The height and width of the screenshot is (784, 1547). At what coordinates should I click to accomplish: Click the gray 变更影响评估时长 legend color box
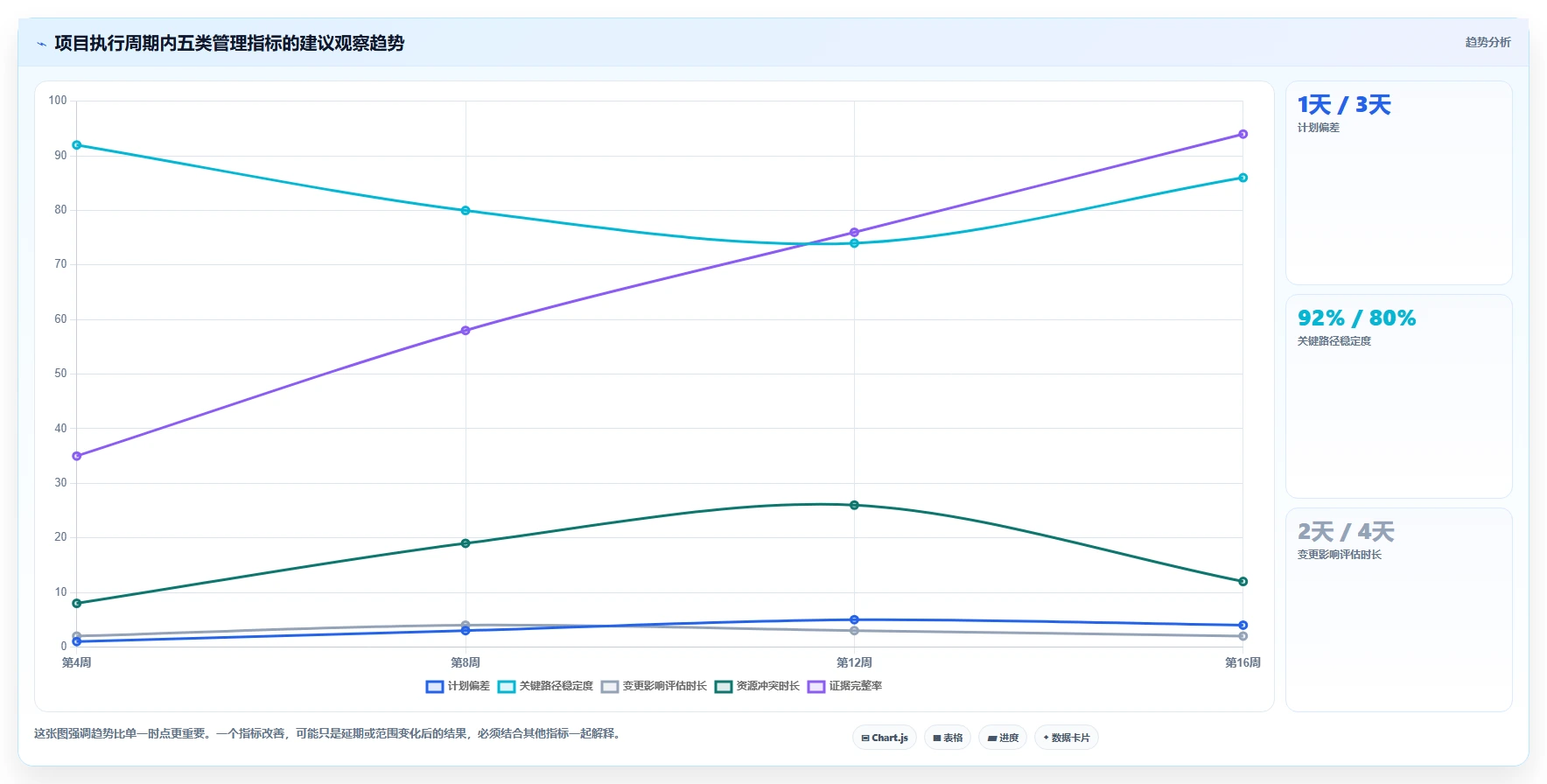point(610,686)
